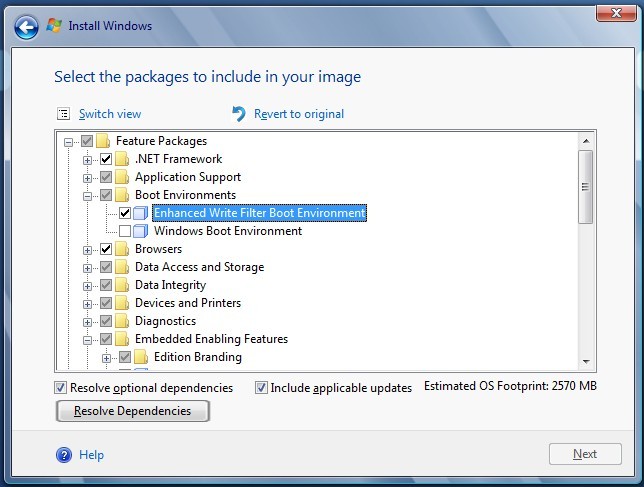This screenshot has height=487, width=644.
Task: Toggle the Diagnostics checkbox
Action: coord(106,321)
